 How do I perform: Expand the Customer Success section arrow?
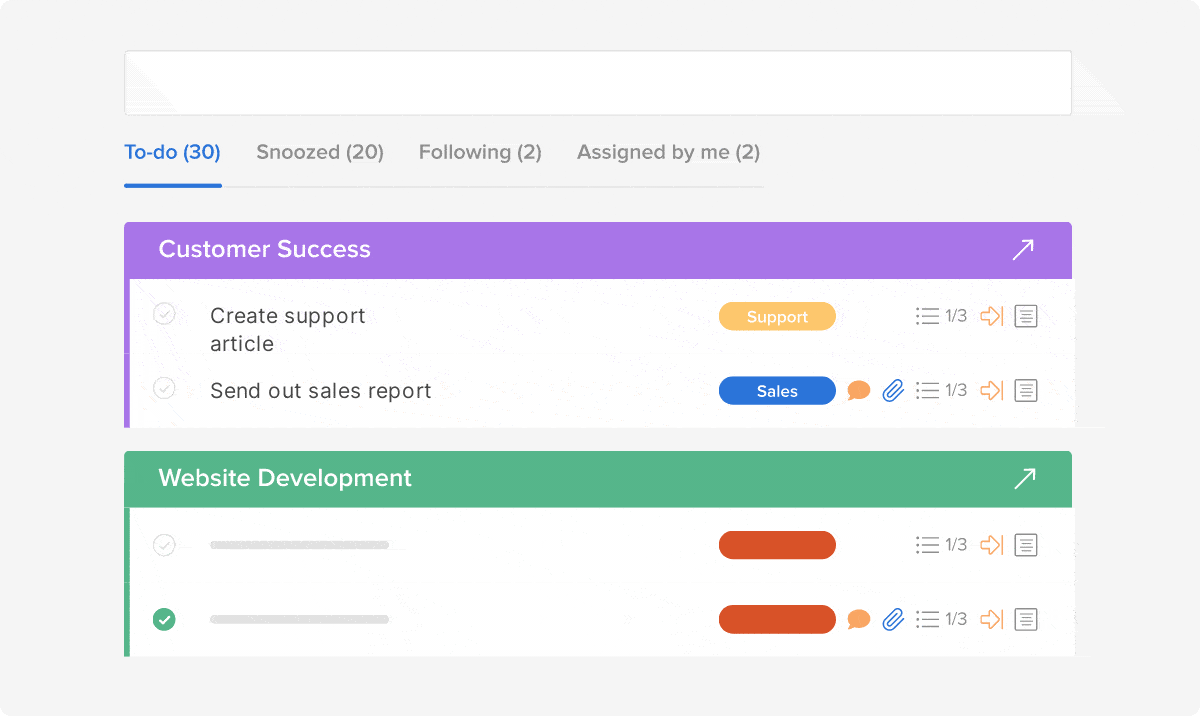point(1022,250)
